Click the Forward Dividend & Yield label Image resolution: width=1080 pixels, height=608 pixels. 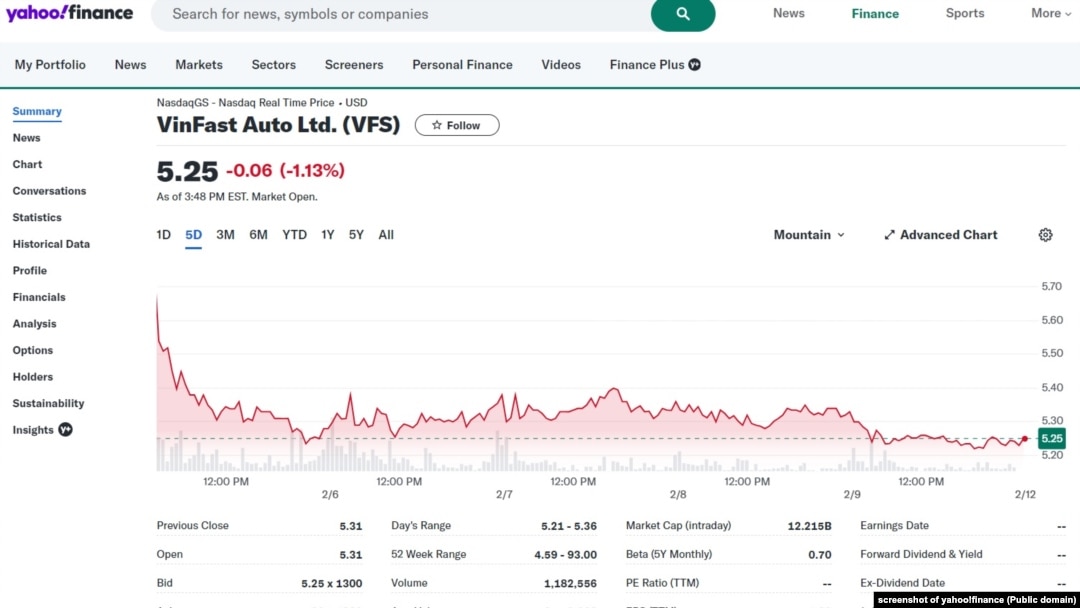point(921,554)
